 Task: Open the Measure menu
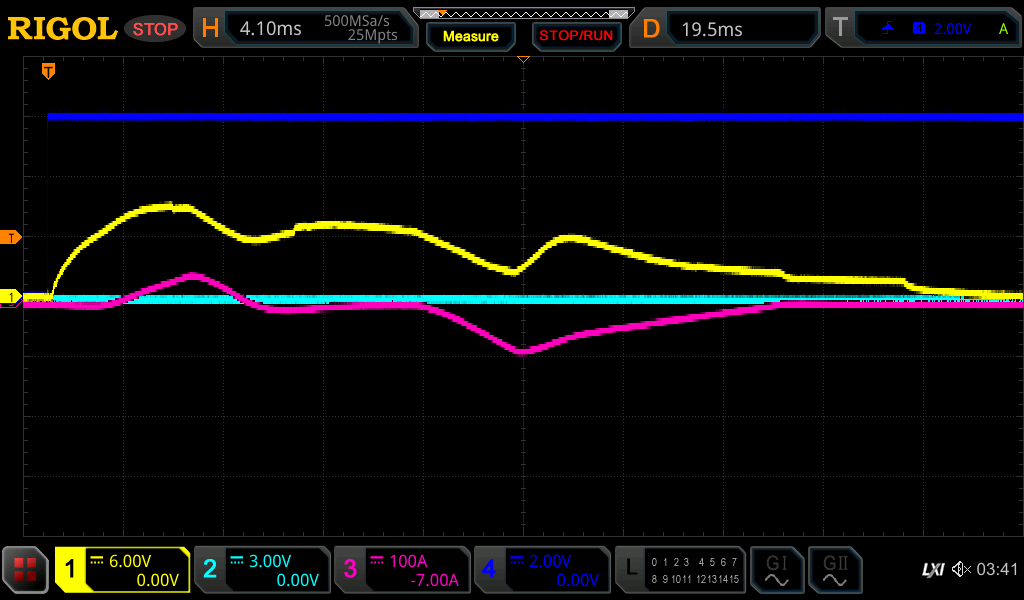coord(470,36)
